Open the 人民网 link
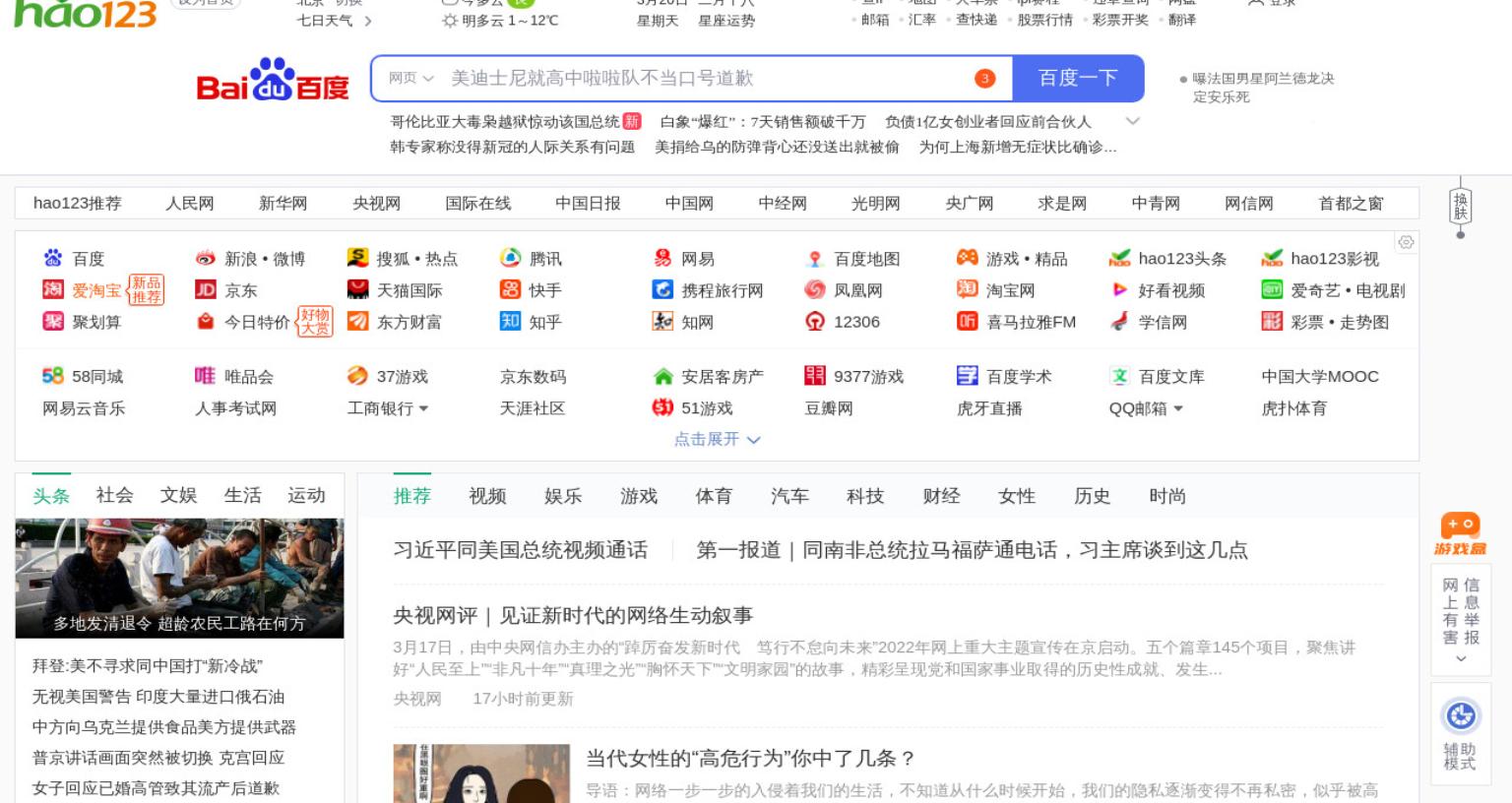Image resolution: width=1512 pixels, height=803 pixels. (189, 203)
